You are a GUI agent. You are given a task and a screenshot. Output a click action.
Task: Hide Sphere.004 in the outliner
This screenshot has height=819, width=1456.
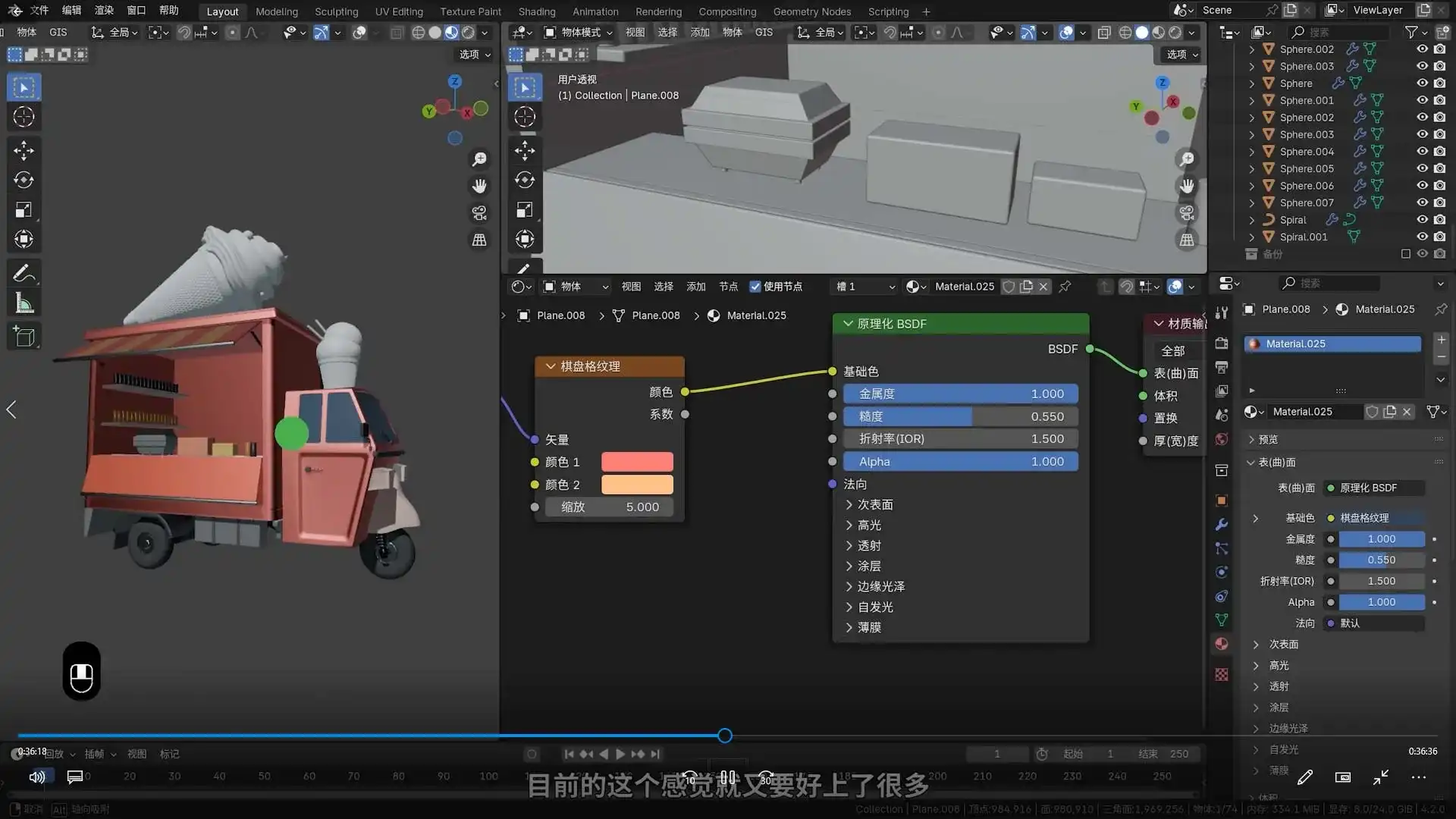point(1423,151)
